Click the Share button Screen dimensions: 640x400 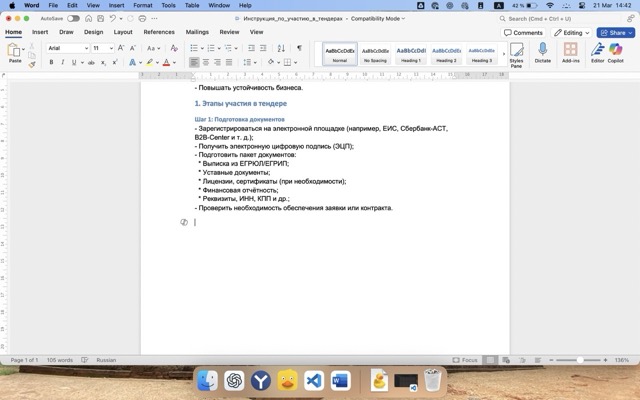(616, 32)
